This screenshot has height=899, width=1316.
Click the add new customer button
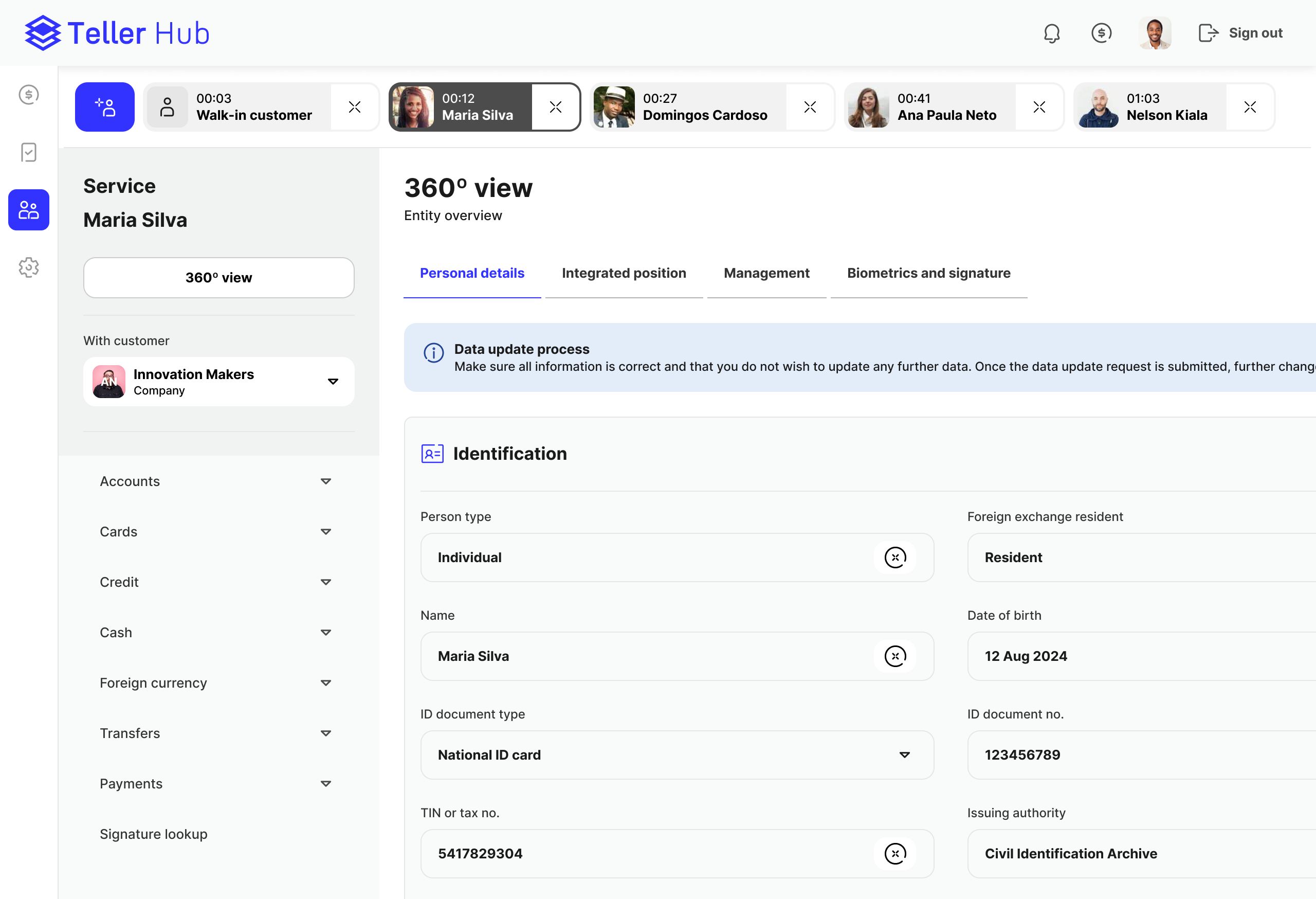click(105, 106)
